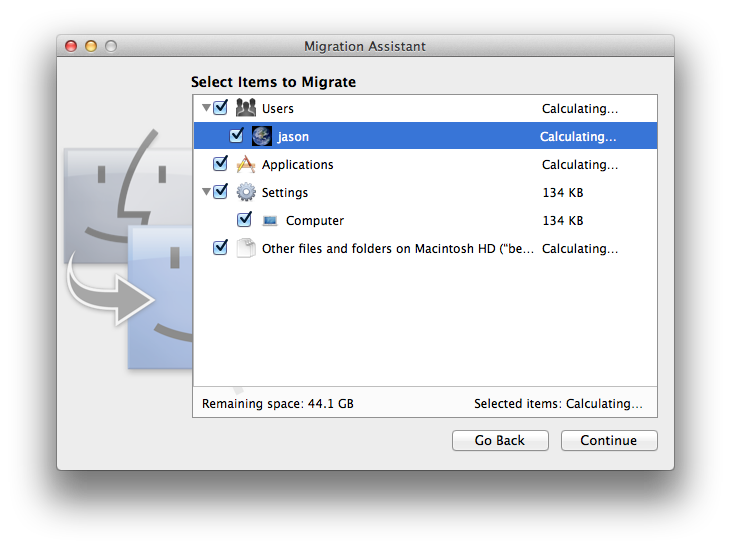The image size is (731, 549).
Task: Select the jason row label
Action: pyautogui.click(x=293, y=137)
